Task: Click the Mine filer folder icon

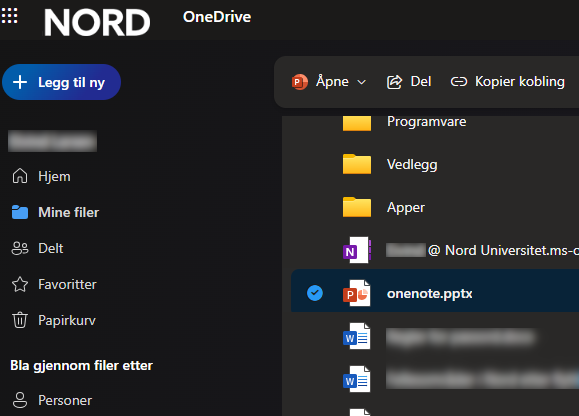Action: coord(20,212)
